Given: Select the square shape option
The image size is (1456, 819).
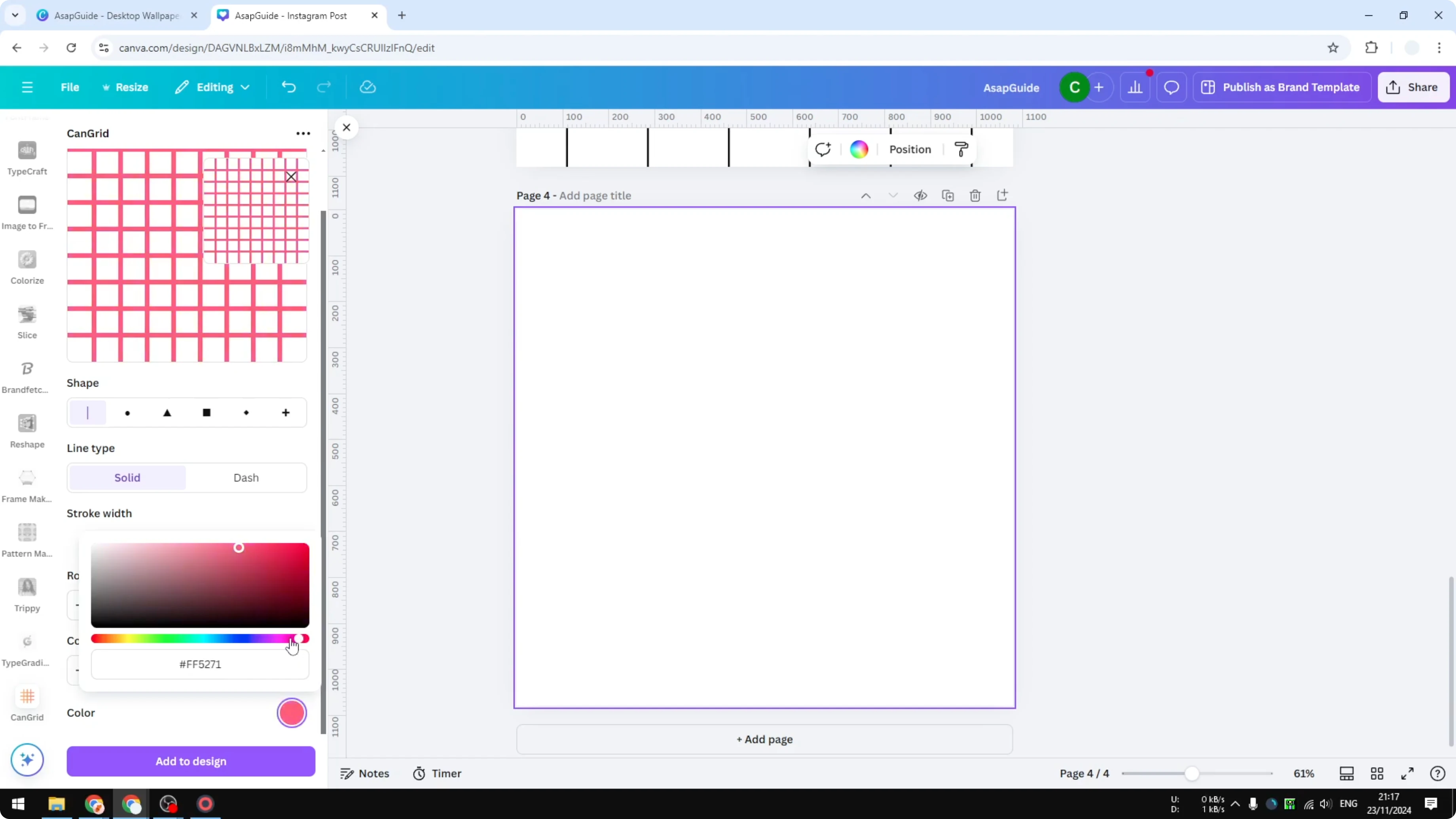Looking at the screenshot, I should 207,413.
